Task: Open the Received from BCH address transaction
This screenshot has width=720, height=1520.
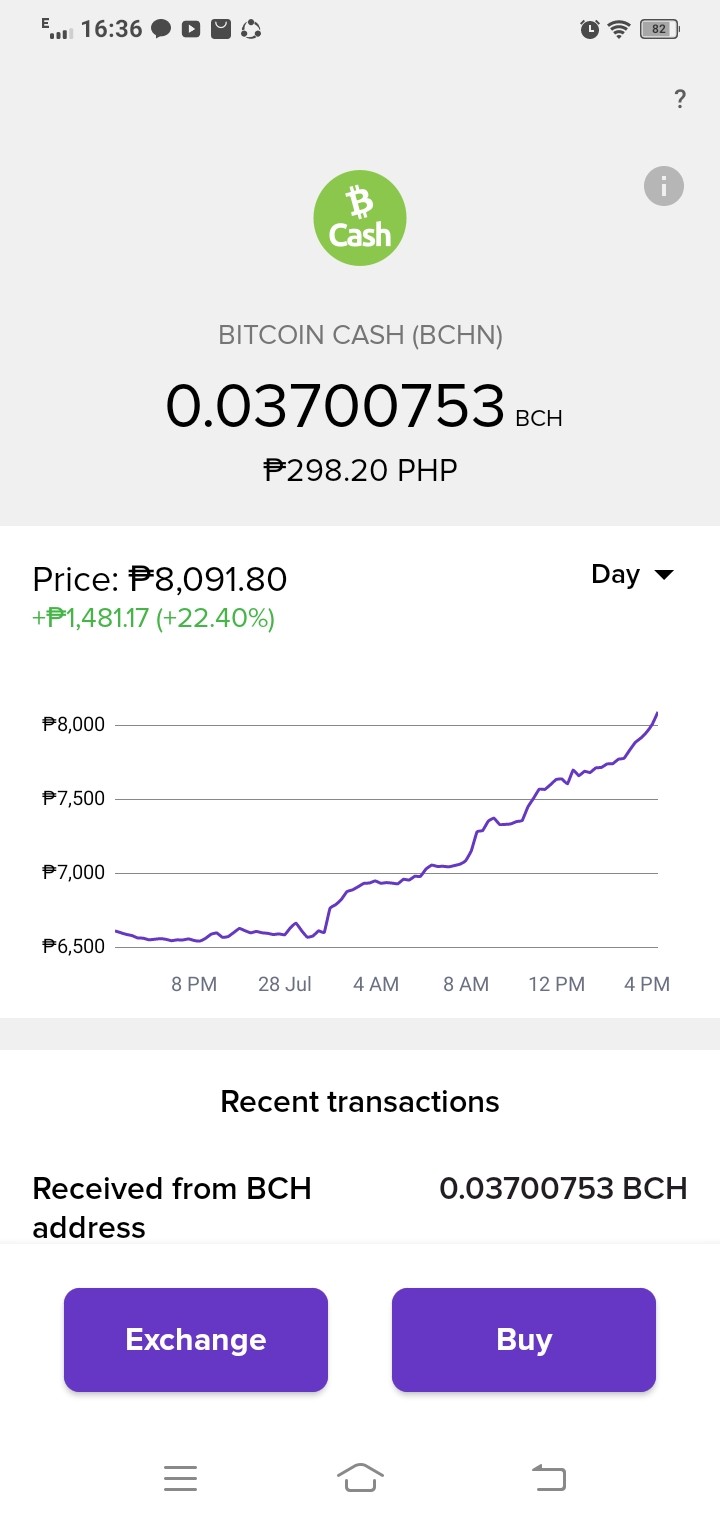Action: [x=360, y=1207]
